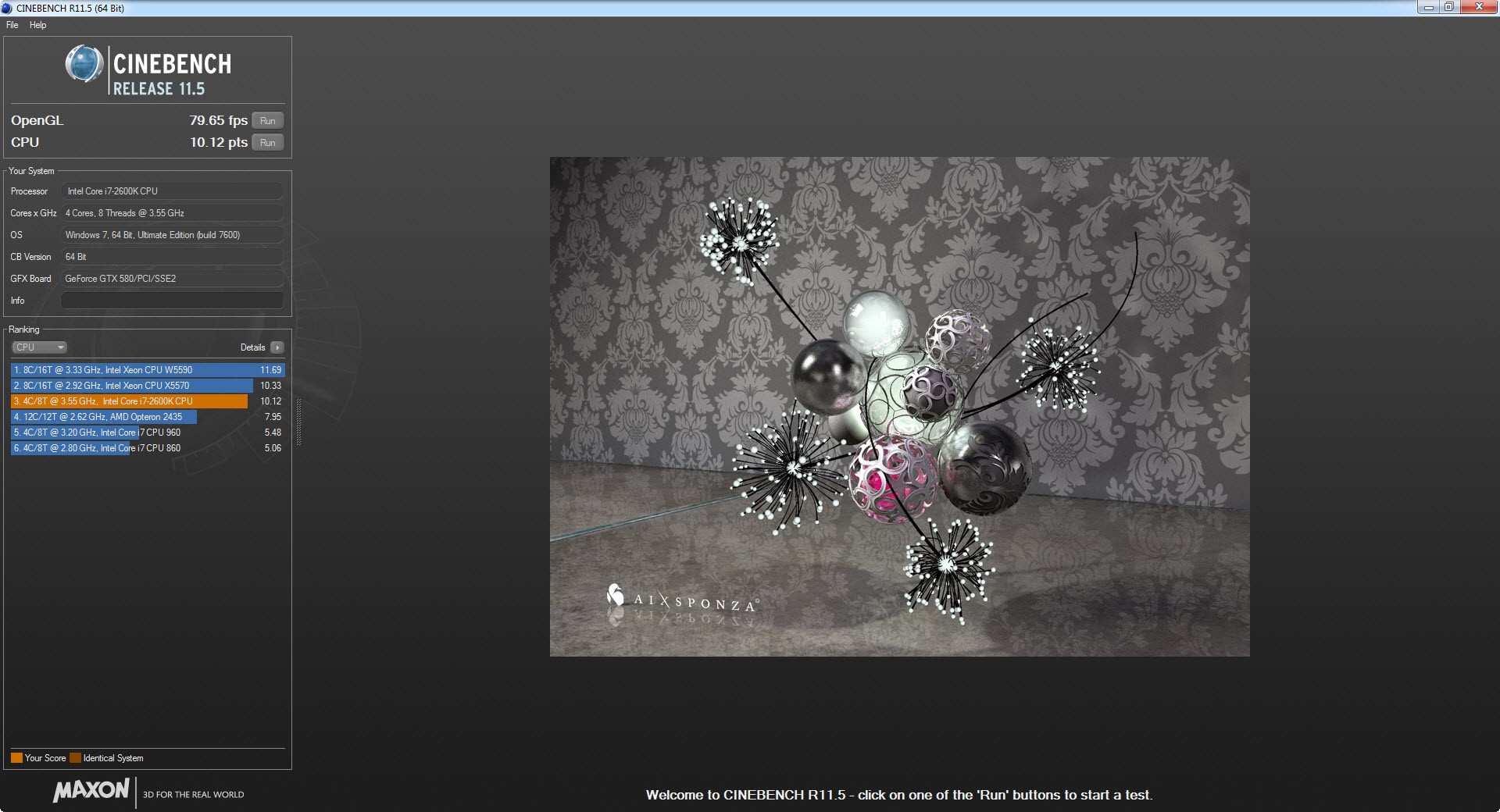Click the AIXSPONZA logo in render

point(682,600)
